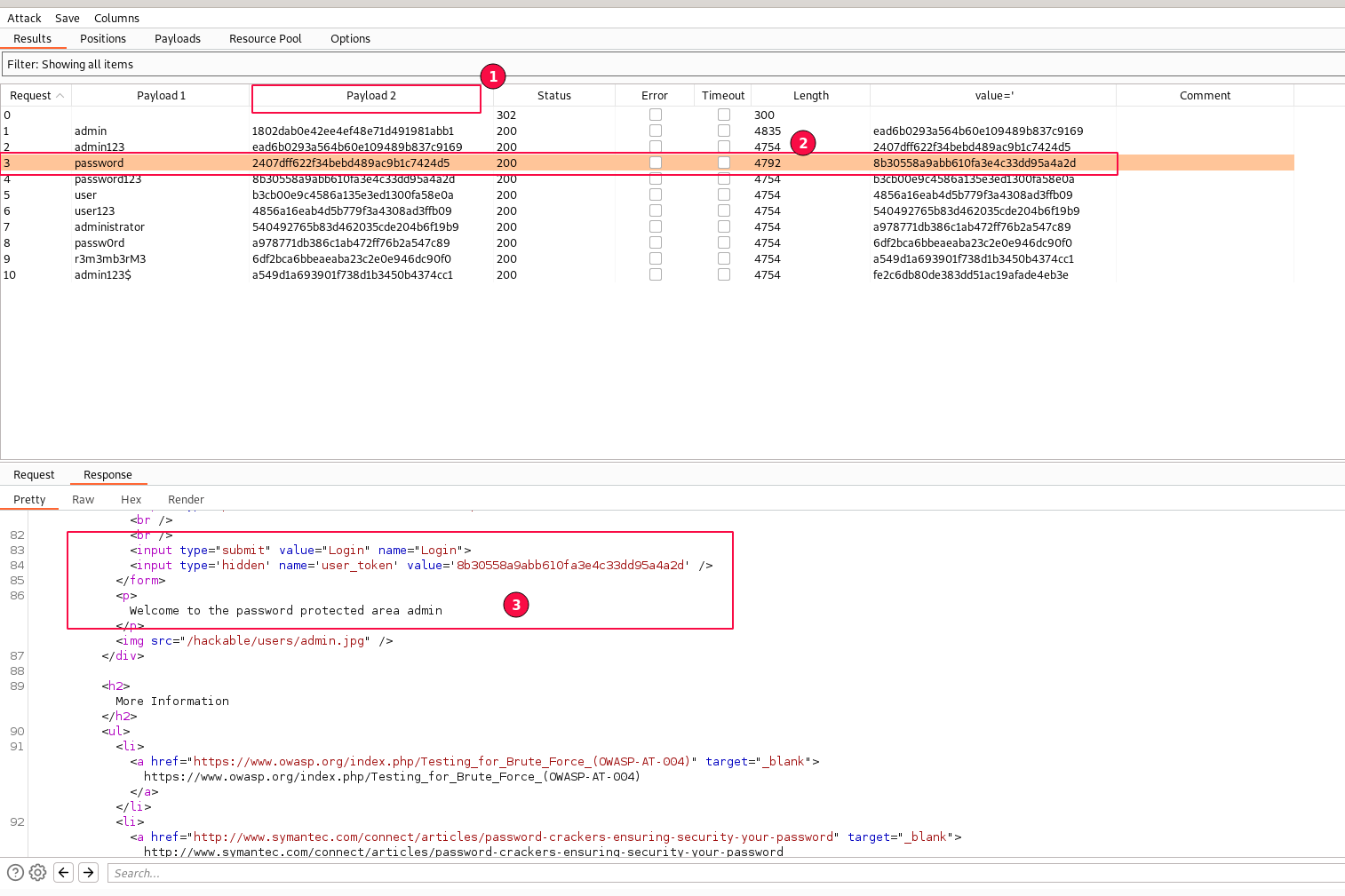Sort results by Payload 2 header
The image size is (1345, 896).
370,96
